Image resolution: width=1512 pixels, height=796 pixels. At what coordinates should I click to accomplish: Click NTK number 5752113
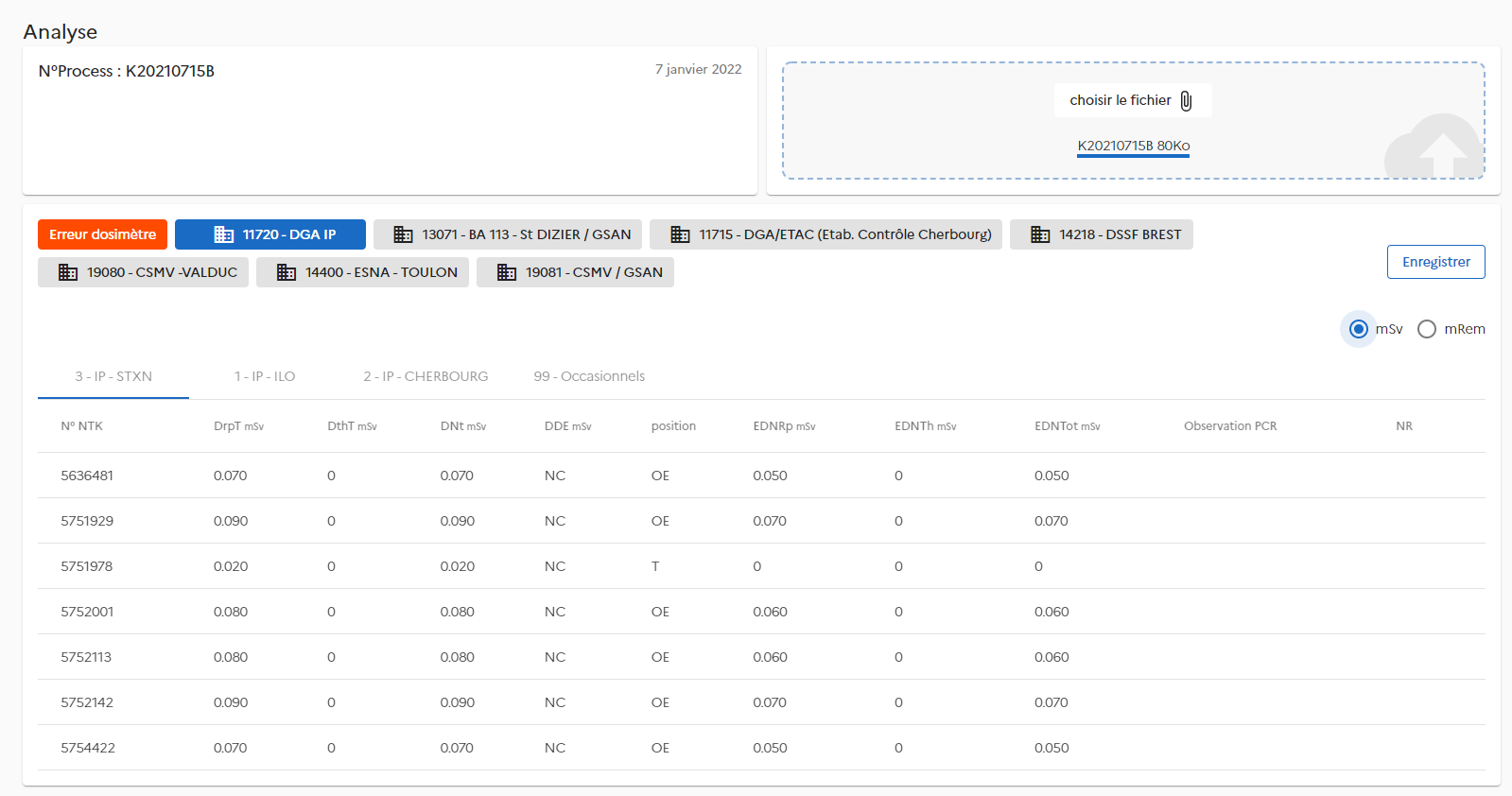tap(86, 657)
